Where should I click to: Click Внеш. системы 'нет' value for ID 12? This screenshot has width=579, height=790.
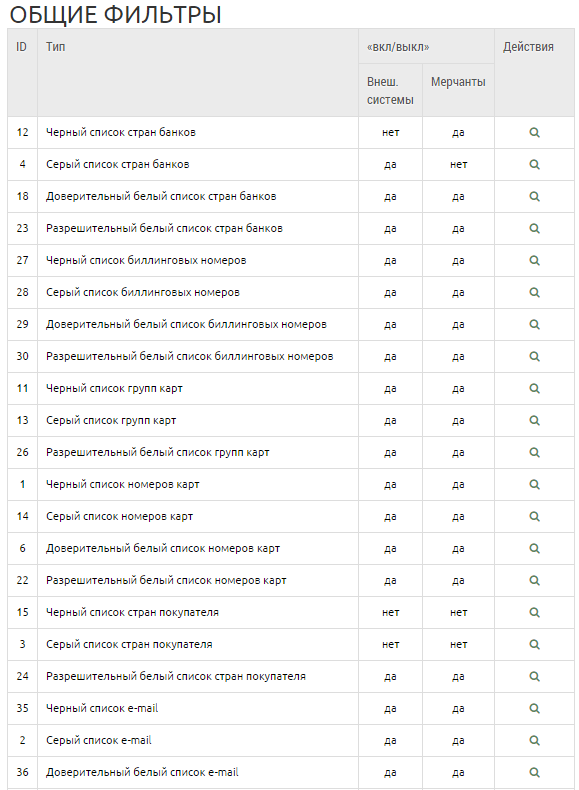pyautogui.click(x=391, y=133)
